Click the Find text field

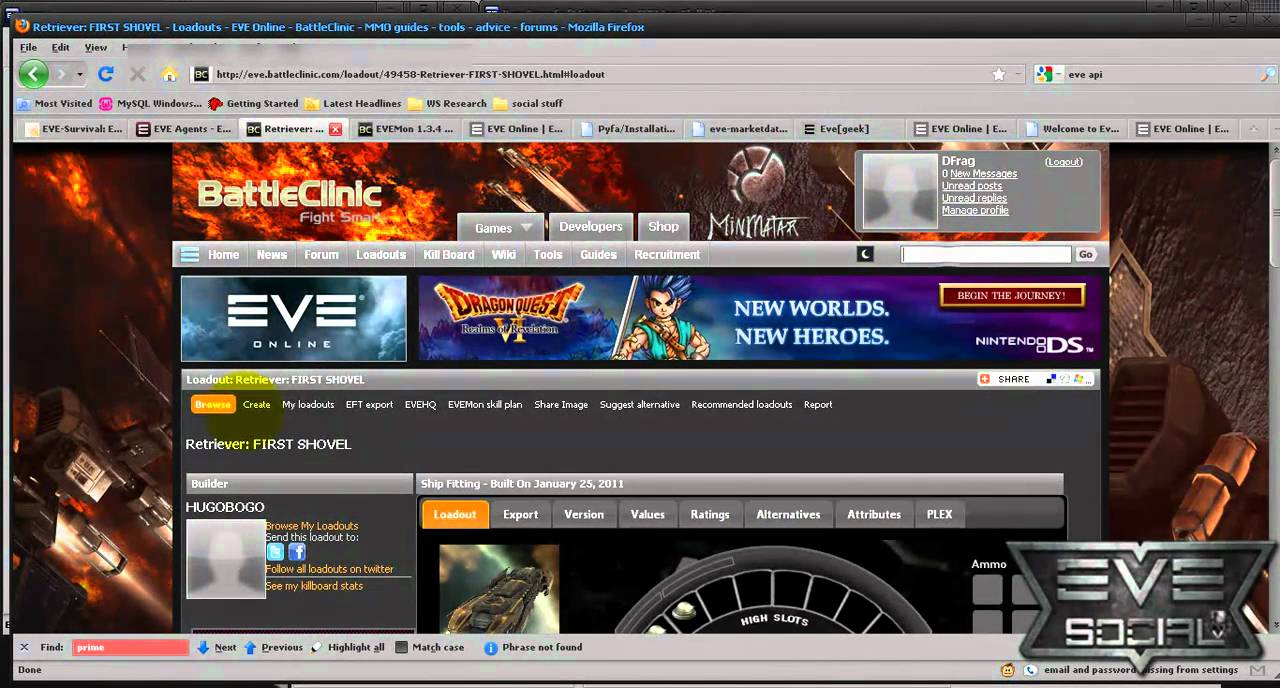coord(131,648)
